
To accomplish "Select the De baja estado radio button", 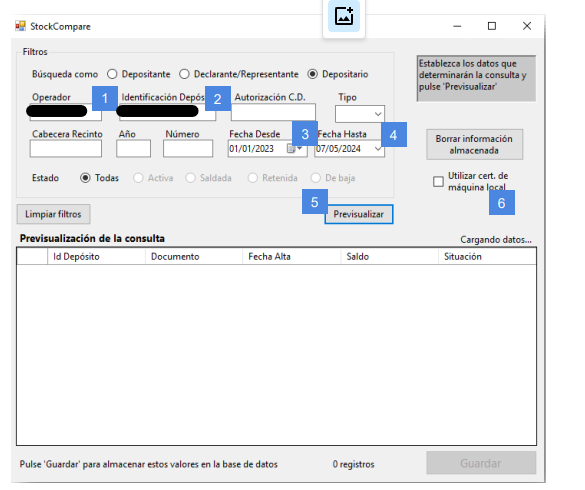I will pos(316,178).
